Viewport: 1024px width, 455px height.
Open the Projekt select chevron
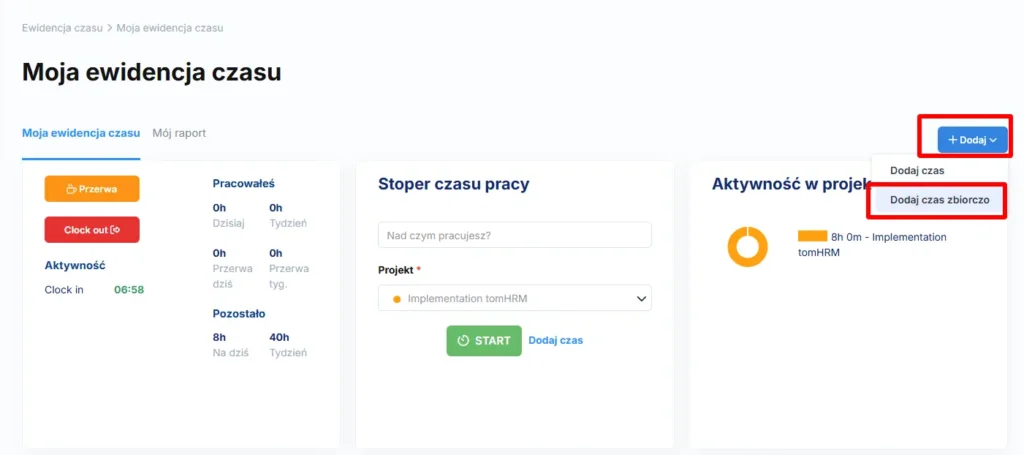point(641,298)
